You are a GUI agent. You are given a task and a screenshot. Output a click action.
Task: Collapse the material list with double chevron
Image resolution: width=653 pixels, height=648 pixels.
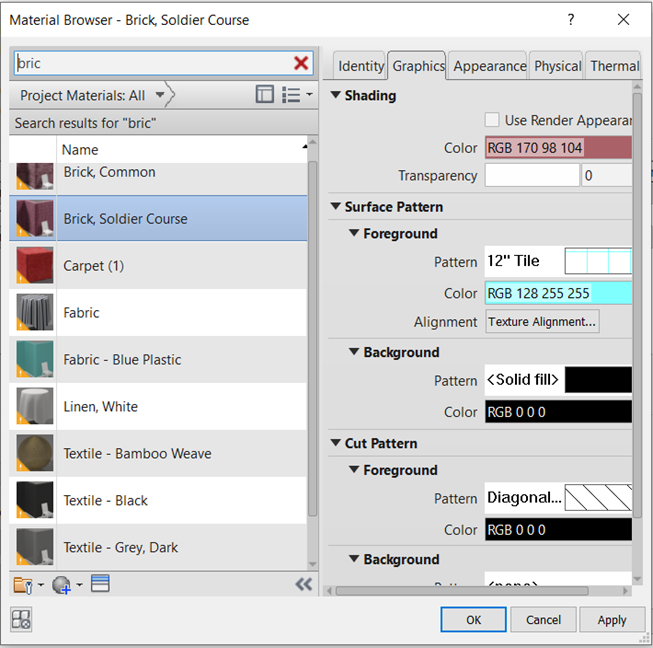tap(304, 584)
